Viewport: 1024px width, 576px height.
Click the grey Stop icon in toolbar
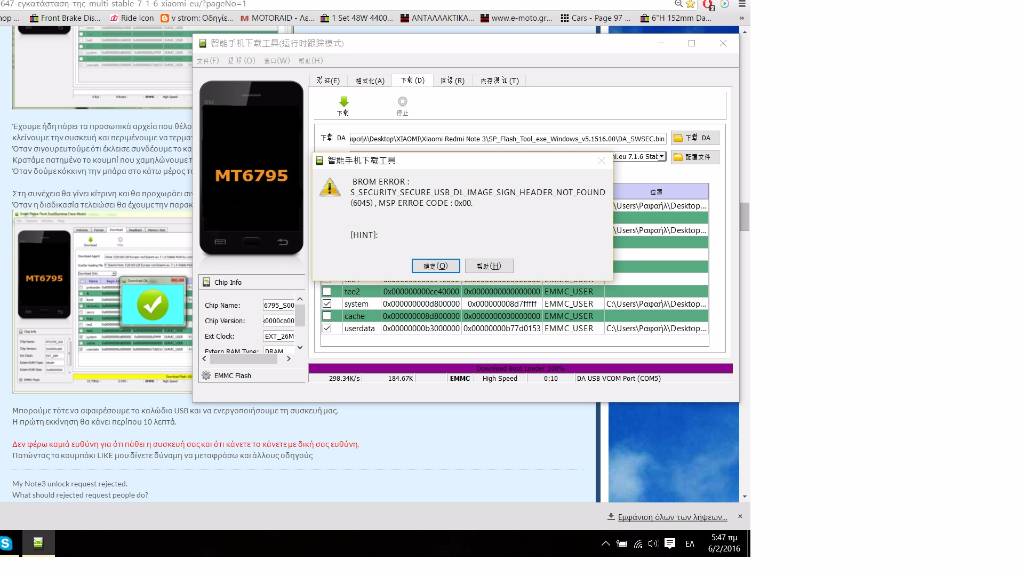[x=402, y=102]
